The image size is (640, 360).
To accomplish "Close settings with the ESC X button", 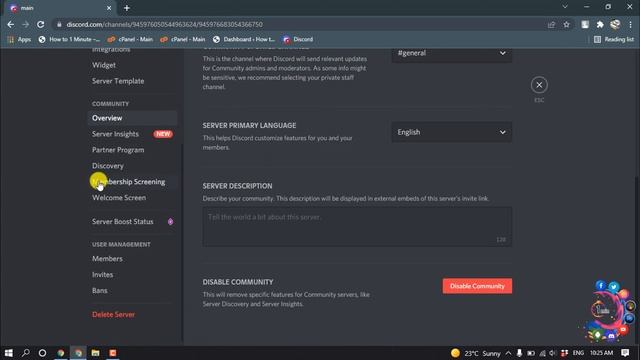I will pos(539,85).
